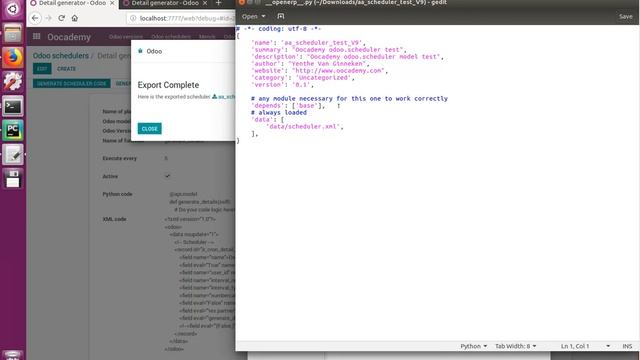Click the XML code field label
Screen dimensions: 640x360
pyautogui.click(x=114, y=219)
